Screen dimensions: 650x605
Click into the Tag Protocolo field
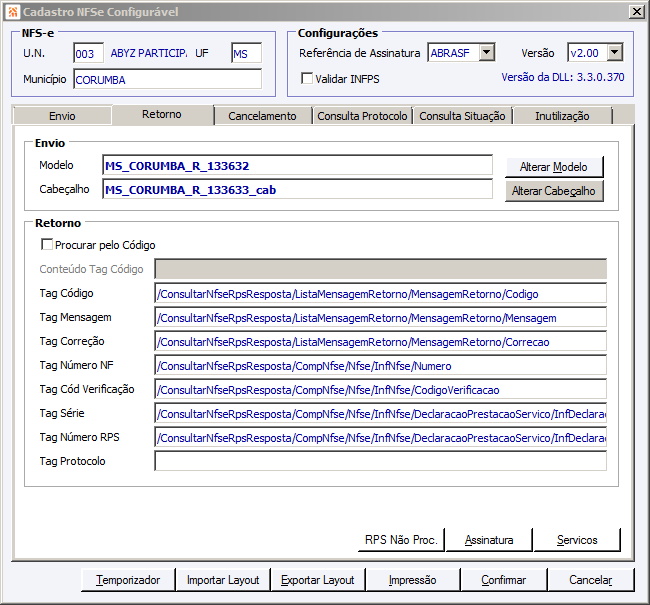click(381, 461)
